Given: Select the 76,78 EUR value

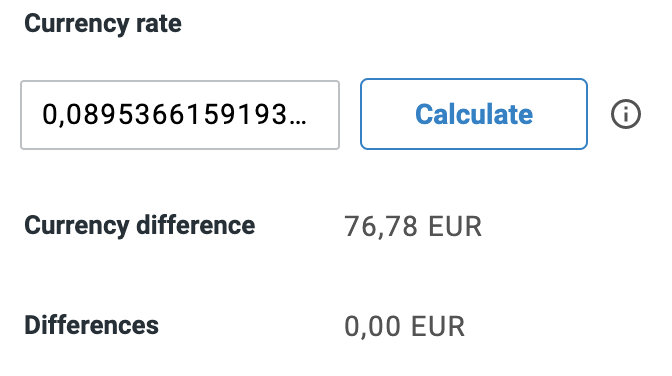Looking at the screenshot, I should tap(413, 226).
